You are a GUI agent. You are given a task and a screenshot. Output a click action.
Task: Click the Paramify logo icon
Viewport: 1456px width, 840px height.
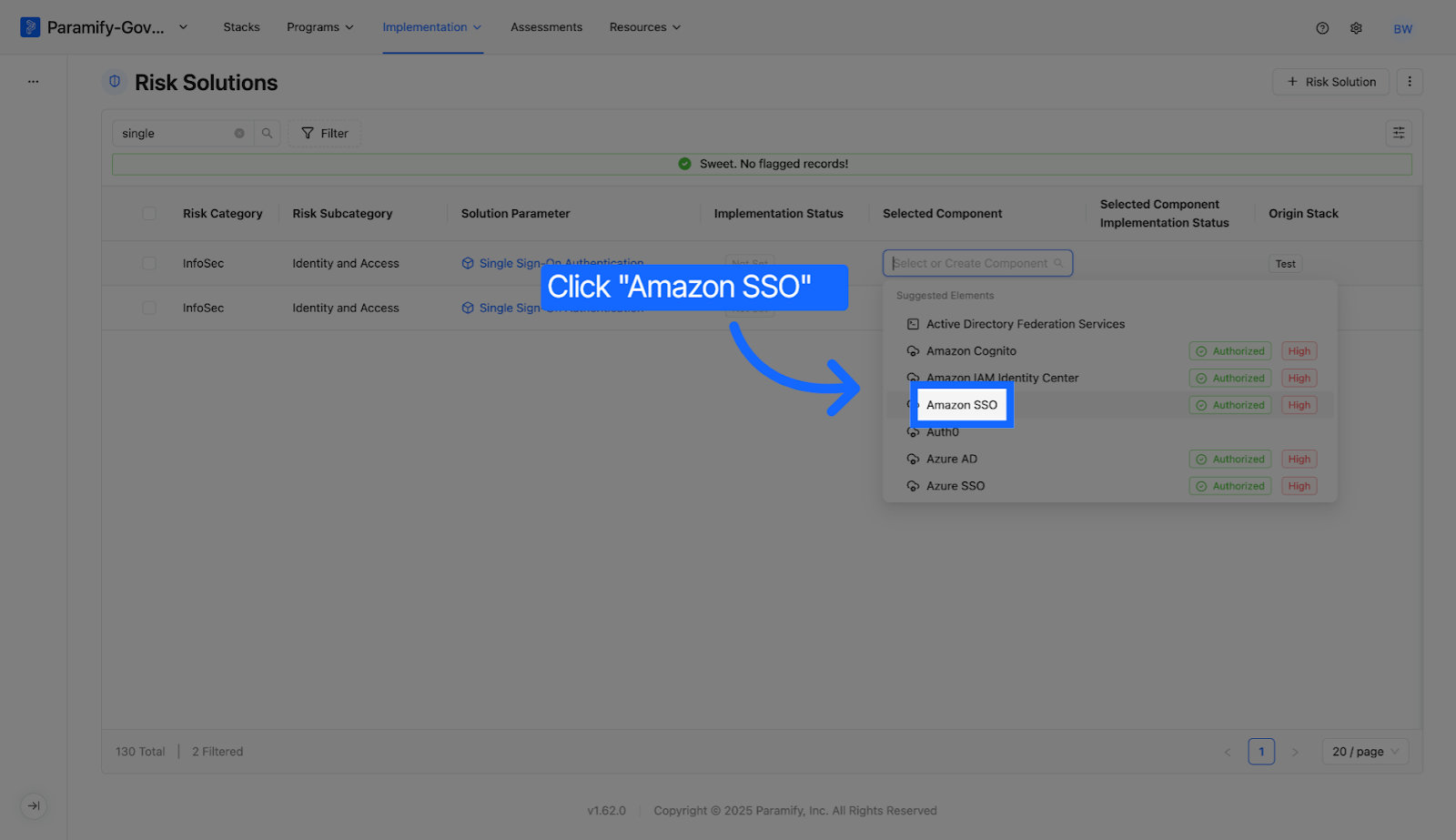point(30,27)
